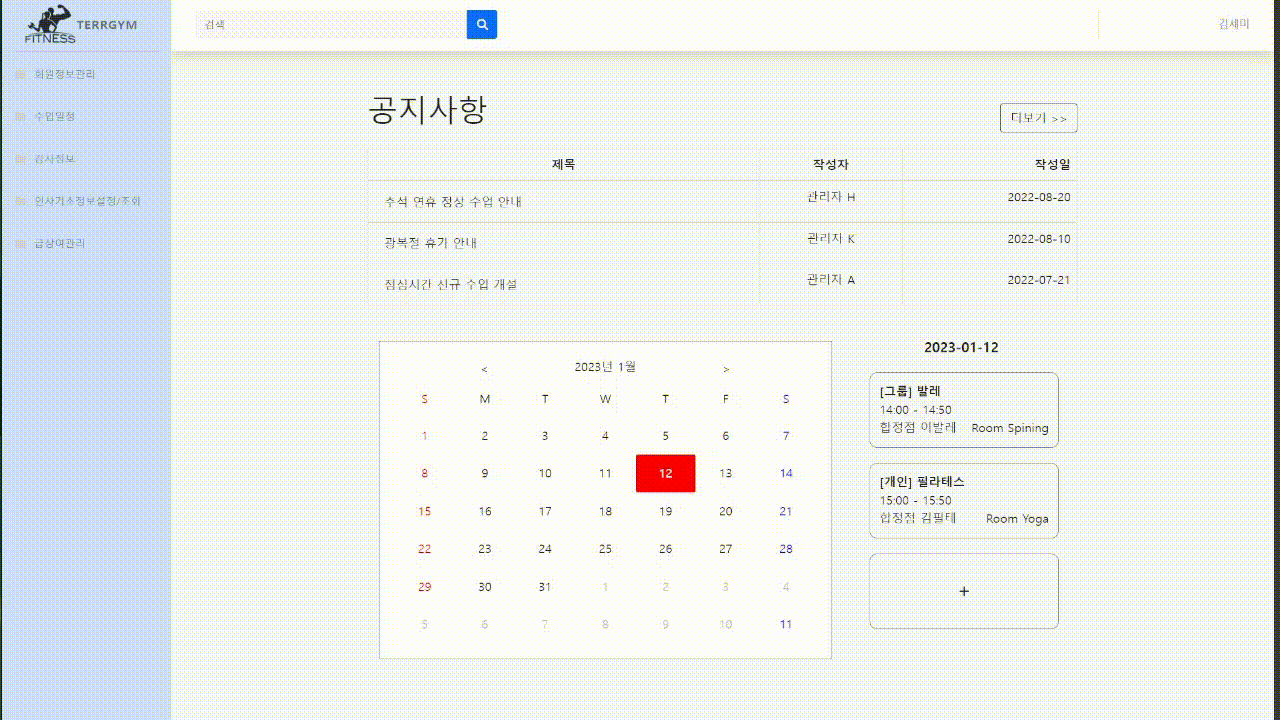
Task: Go to previous month in calendar
Action: [484, 369]
